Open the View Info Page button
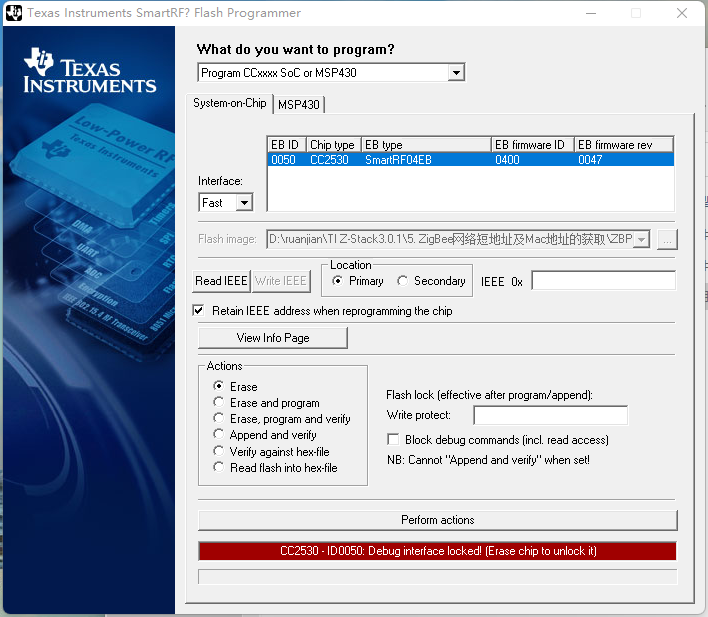 pyautogui.click(x=273, y=338)
